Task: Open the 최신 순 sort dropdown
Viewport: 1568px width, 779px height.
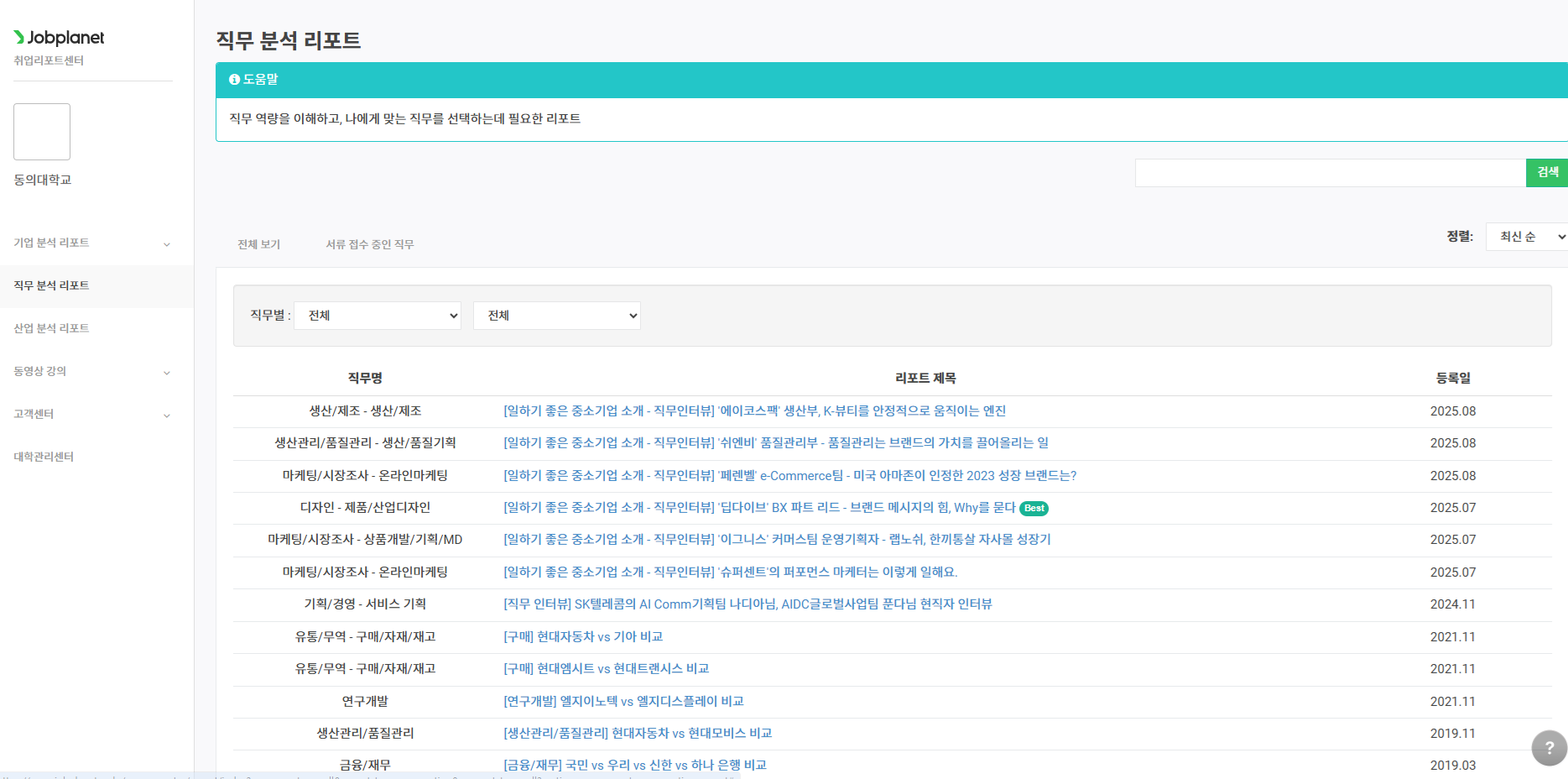Action: (x=1526, y=237)
